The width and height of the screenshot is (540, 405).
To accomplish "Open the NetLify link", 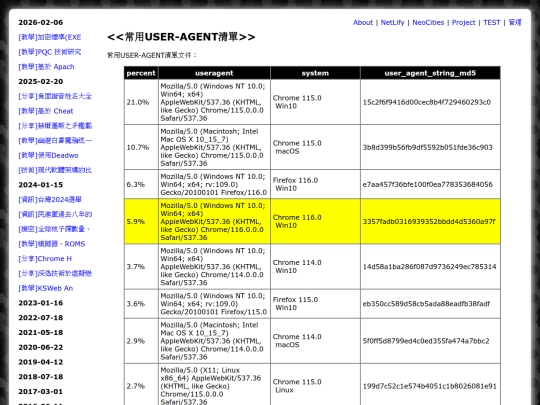I will (392, 22).
